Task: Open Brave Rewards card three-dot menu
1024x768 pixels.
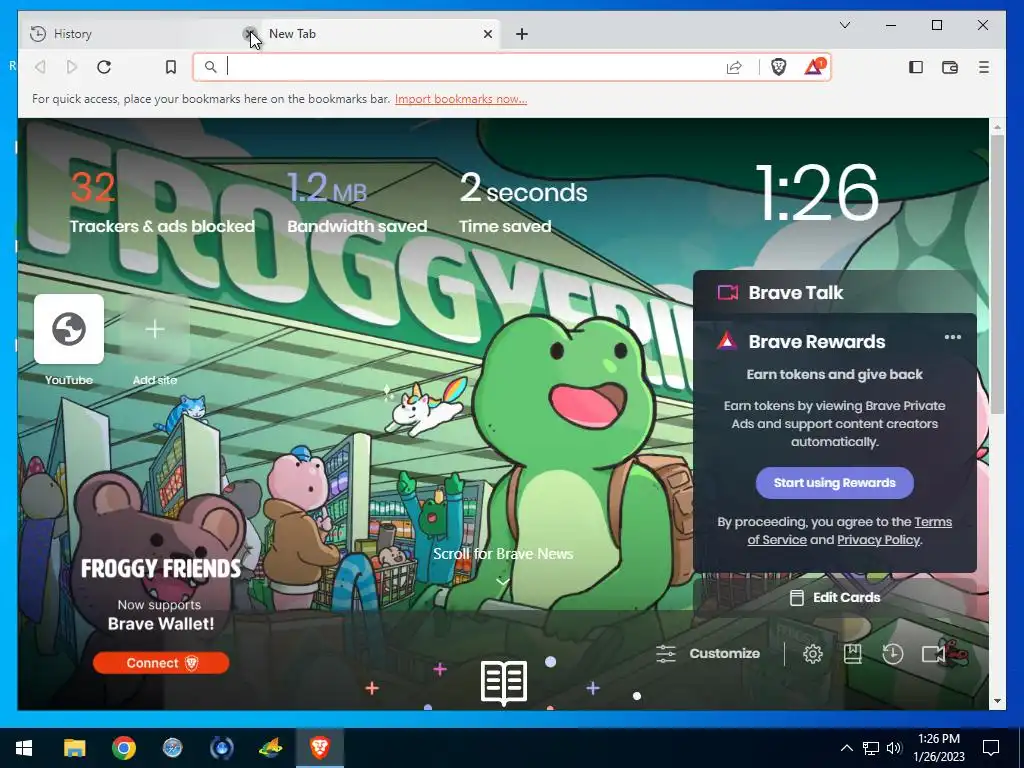Action: [x=952, y=337]
